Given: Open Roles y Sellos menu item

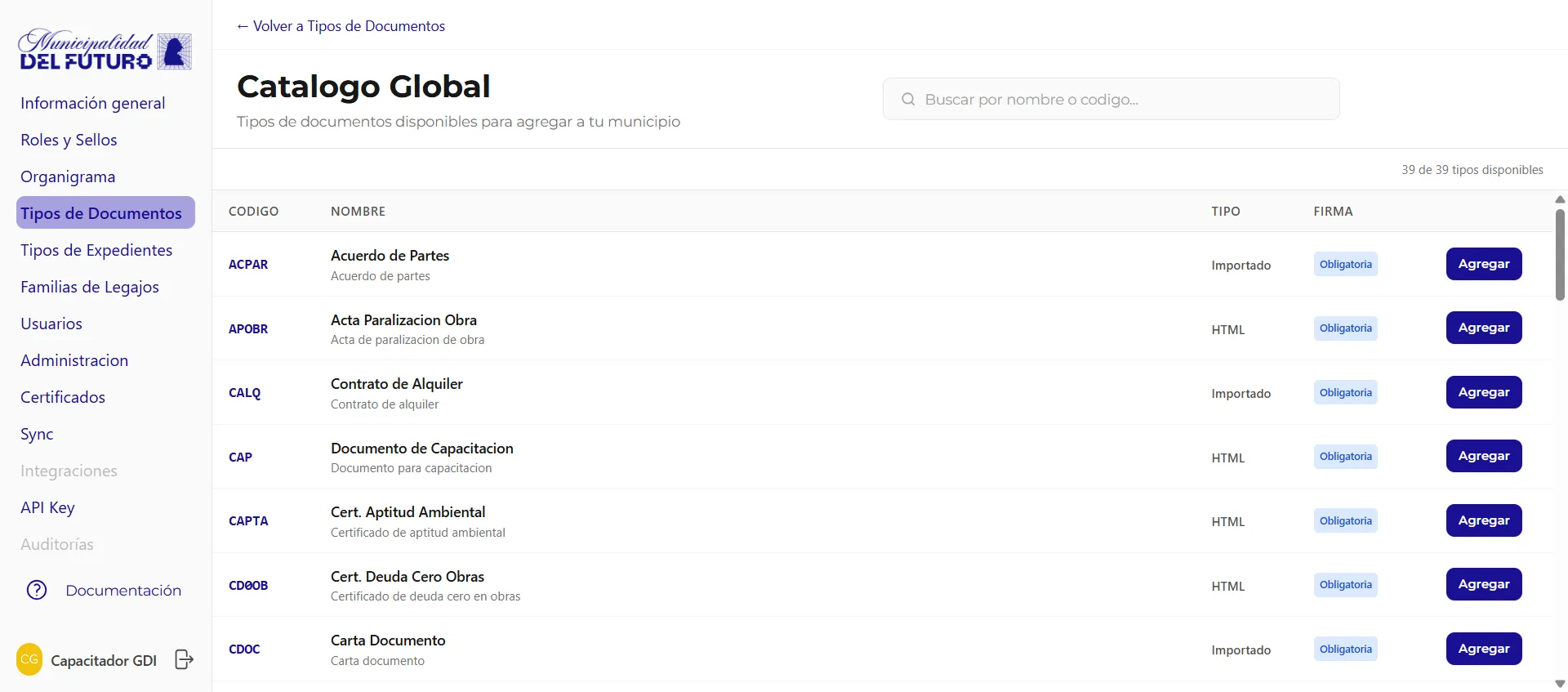Looking at the screenshot, I should coord(69,140).
